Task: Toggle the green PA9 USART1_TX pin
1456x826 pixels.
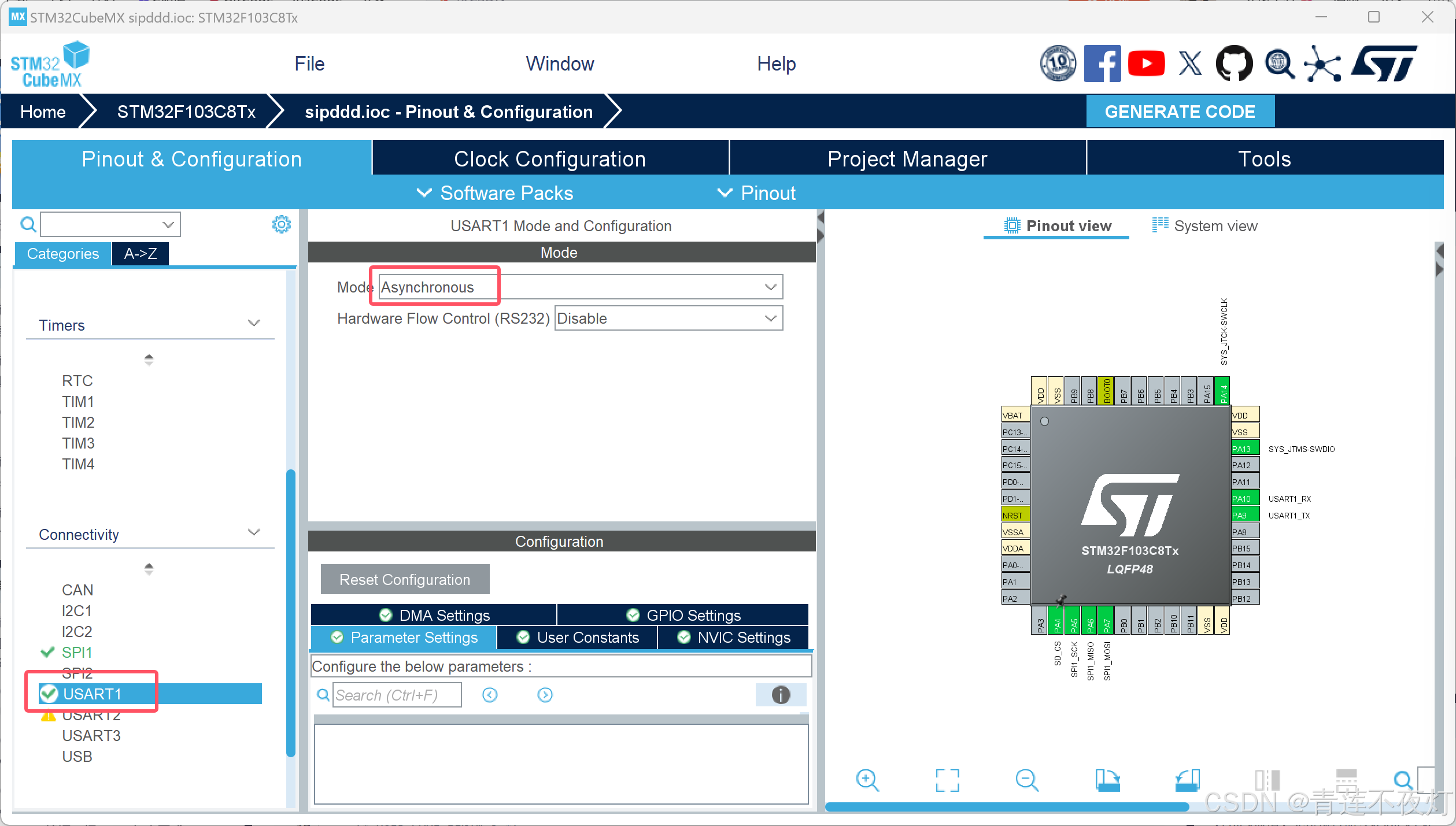Action: coord(1244,515)
